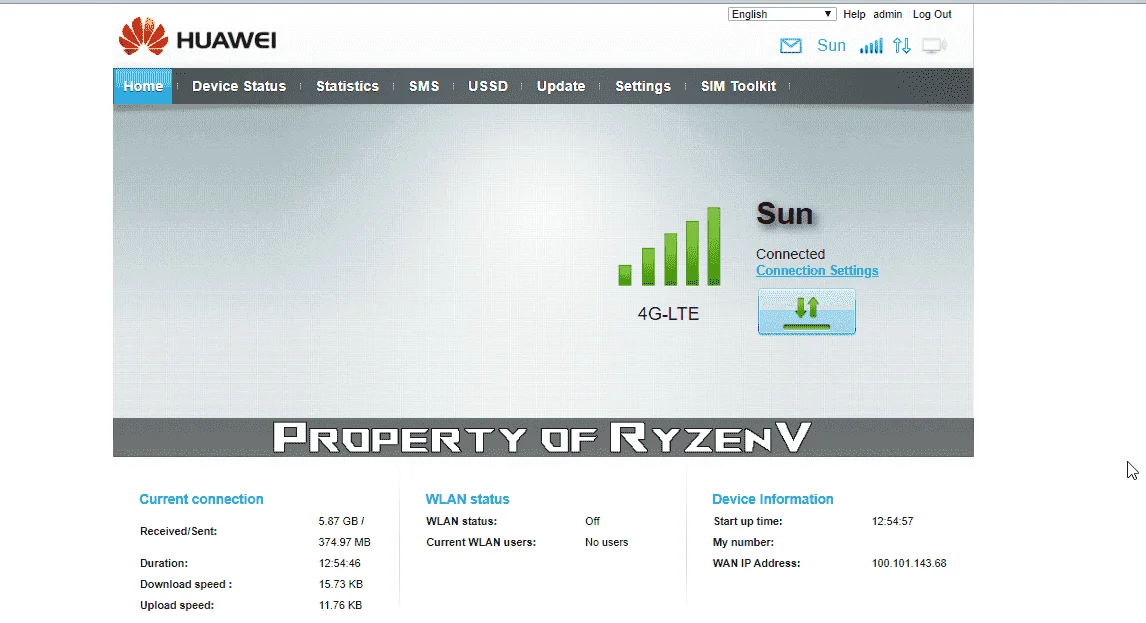
Task: Toggle the connect/disconnect data button
Action: (806, 312)
